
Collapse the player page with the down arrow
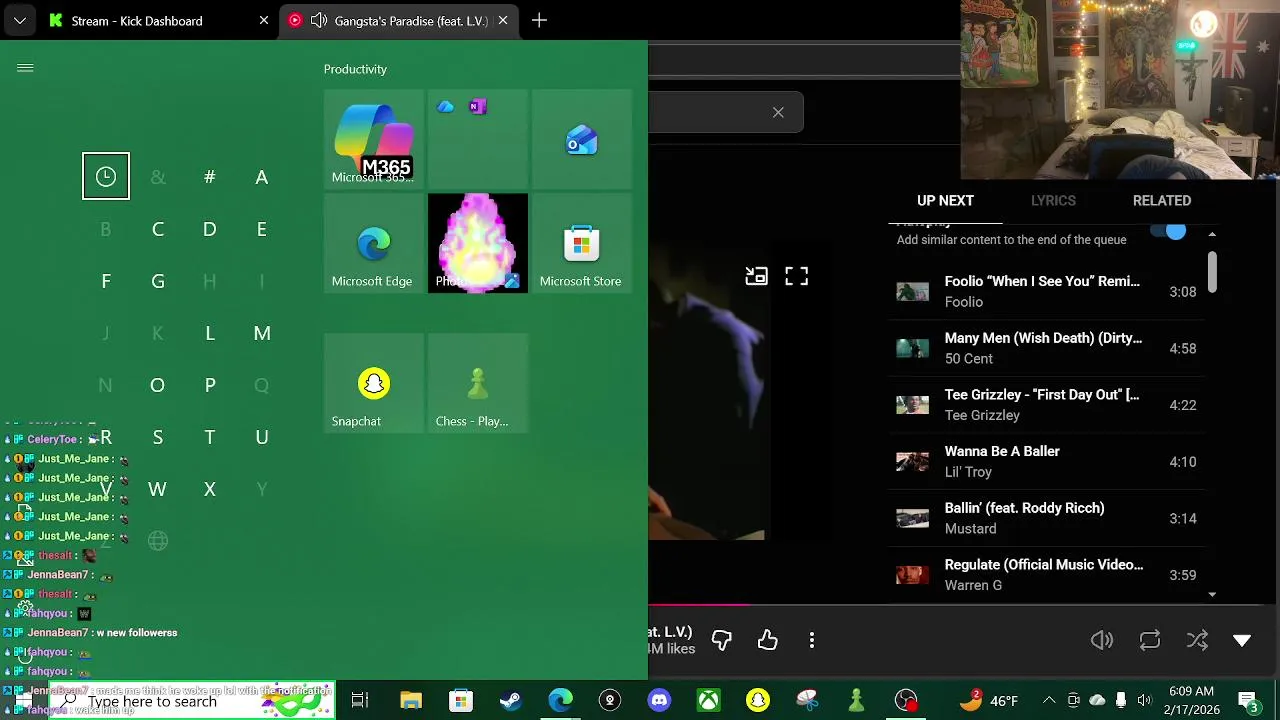coord(1242,640)
